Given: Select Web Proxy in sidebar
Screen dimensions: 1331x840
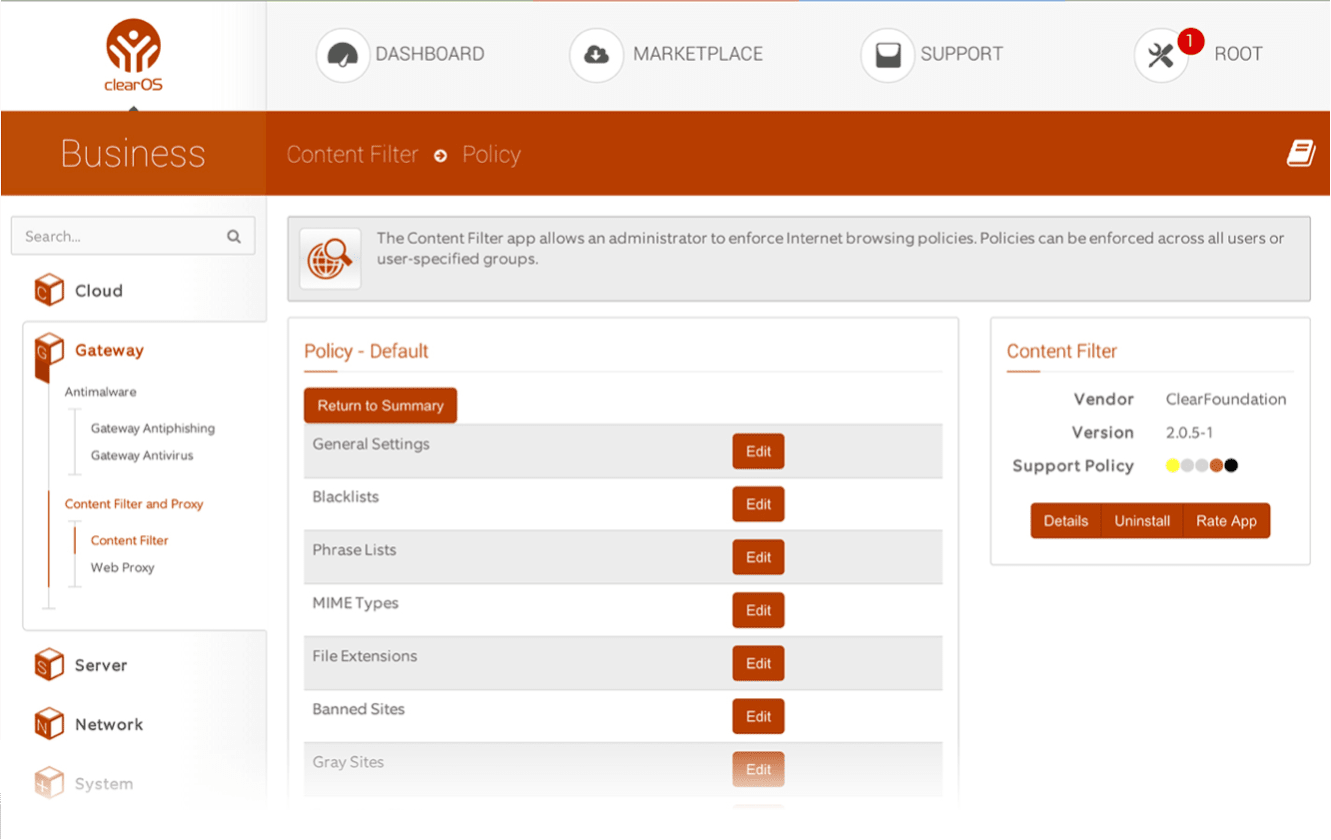Looking at the screenshot, I should 122,568.
